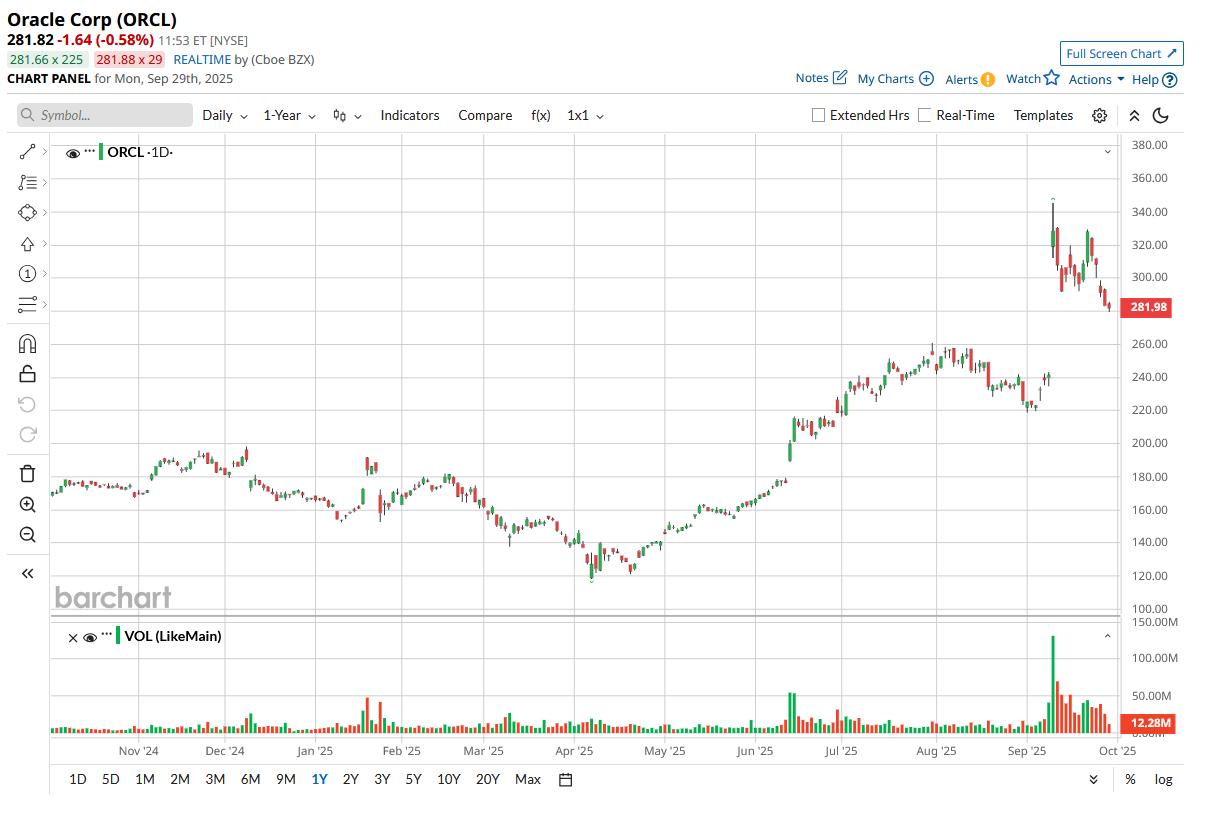
Task: Select the 1Y range tab
Action: click(319, 779)
